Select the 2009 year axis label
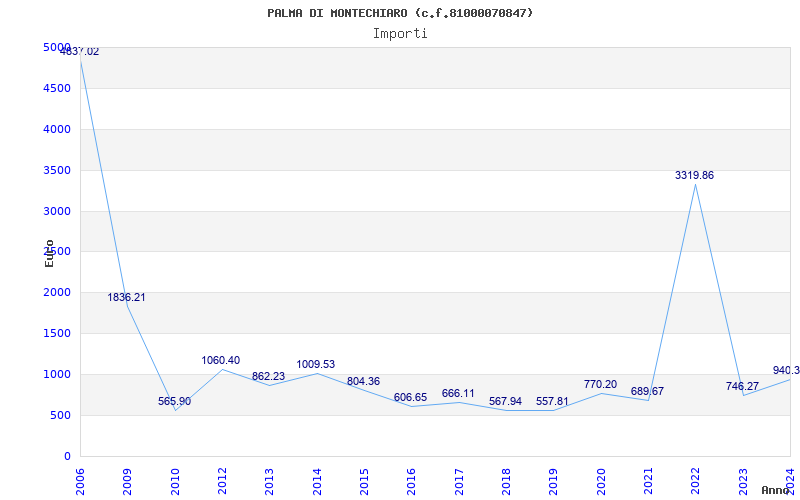800x500 pixels. point(127,482)
